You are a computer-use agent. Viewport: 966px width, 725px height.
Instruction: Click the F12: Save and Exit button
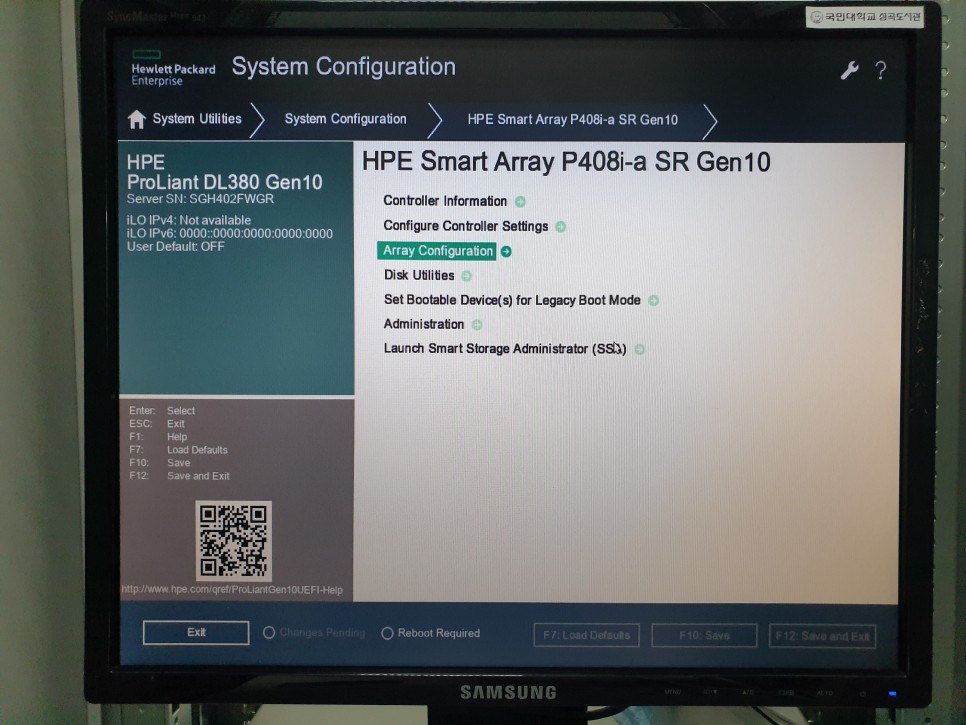822,636
